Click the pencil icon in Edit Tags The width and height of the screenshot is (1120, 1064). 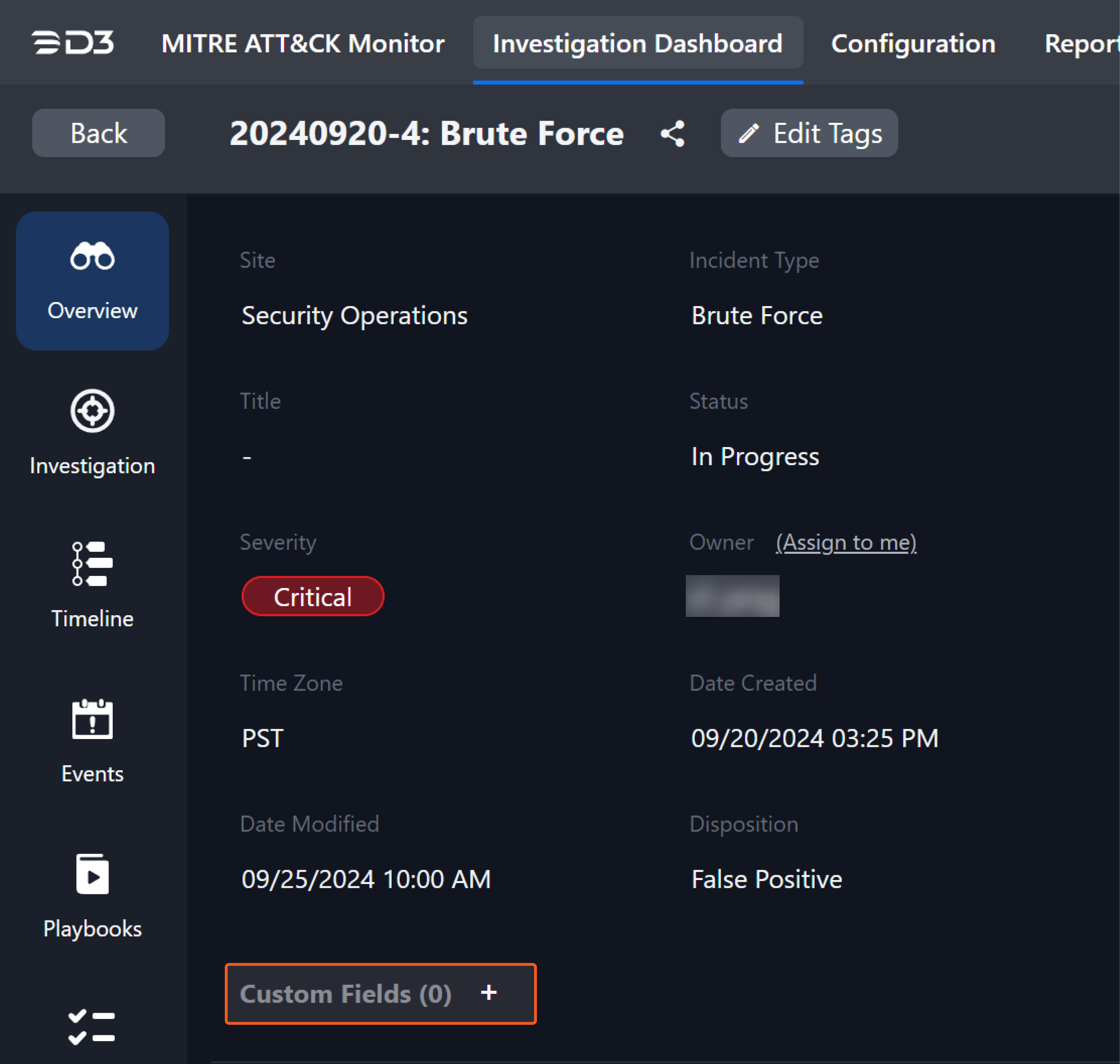click(749, 134)
